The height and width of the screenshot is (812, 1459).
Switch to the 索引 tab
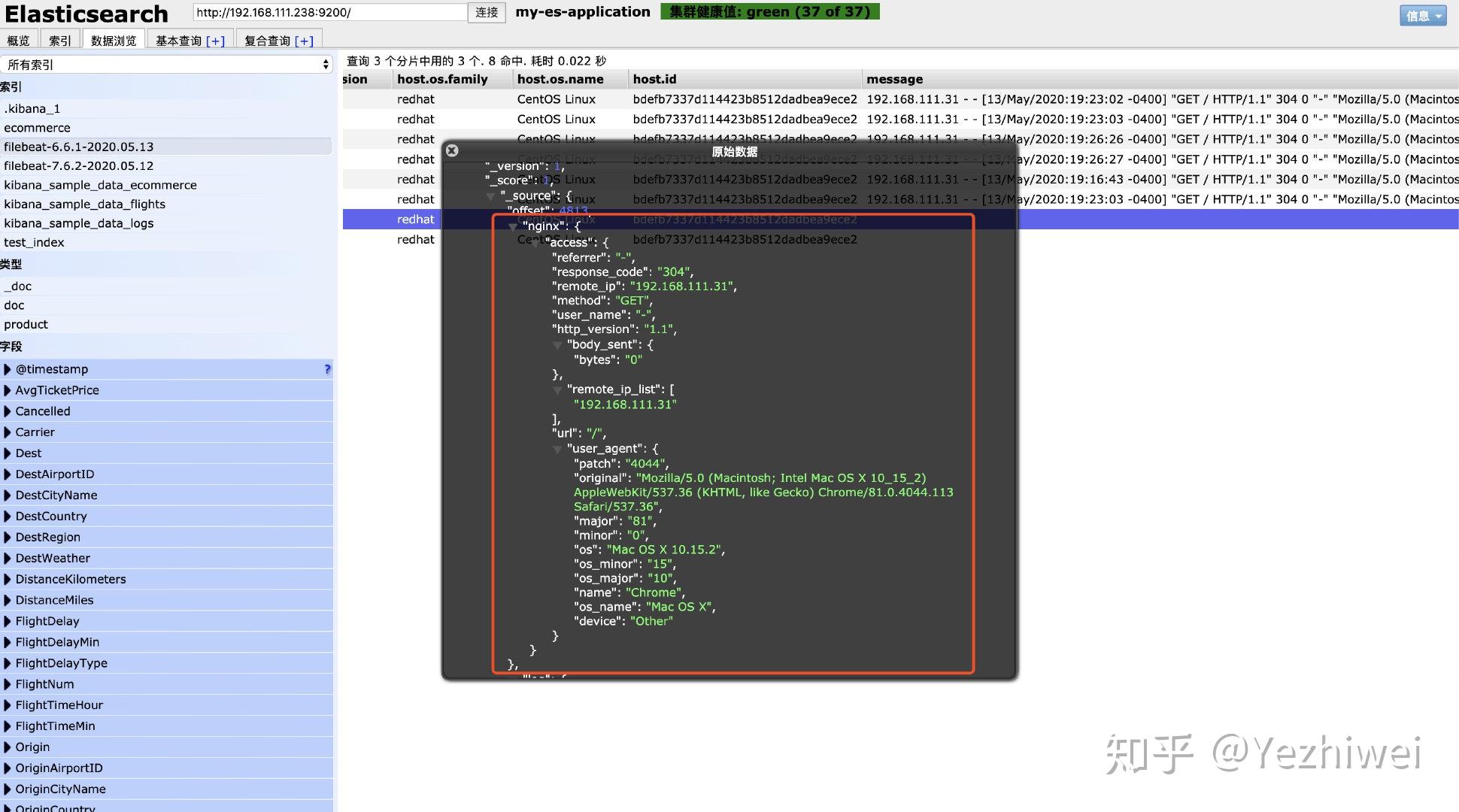[60, 39]
